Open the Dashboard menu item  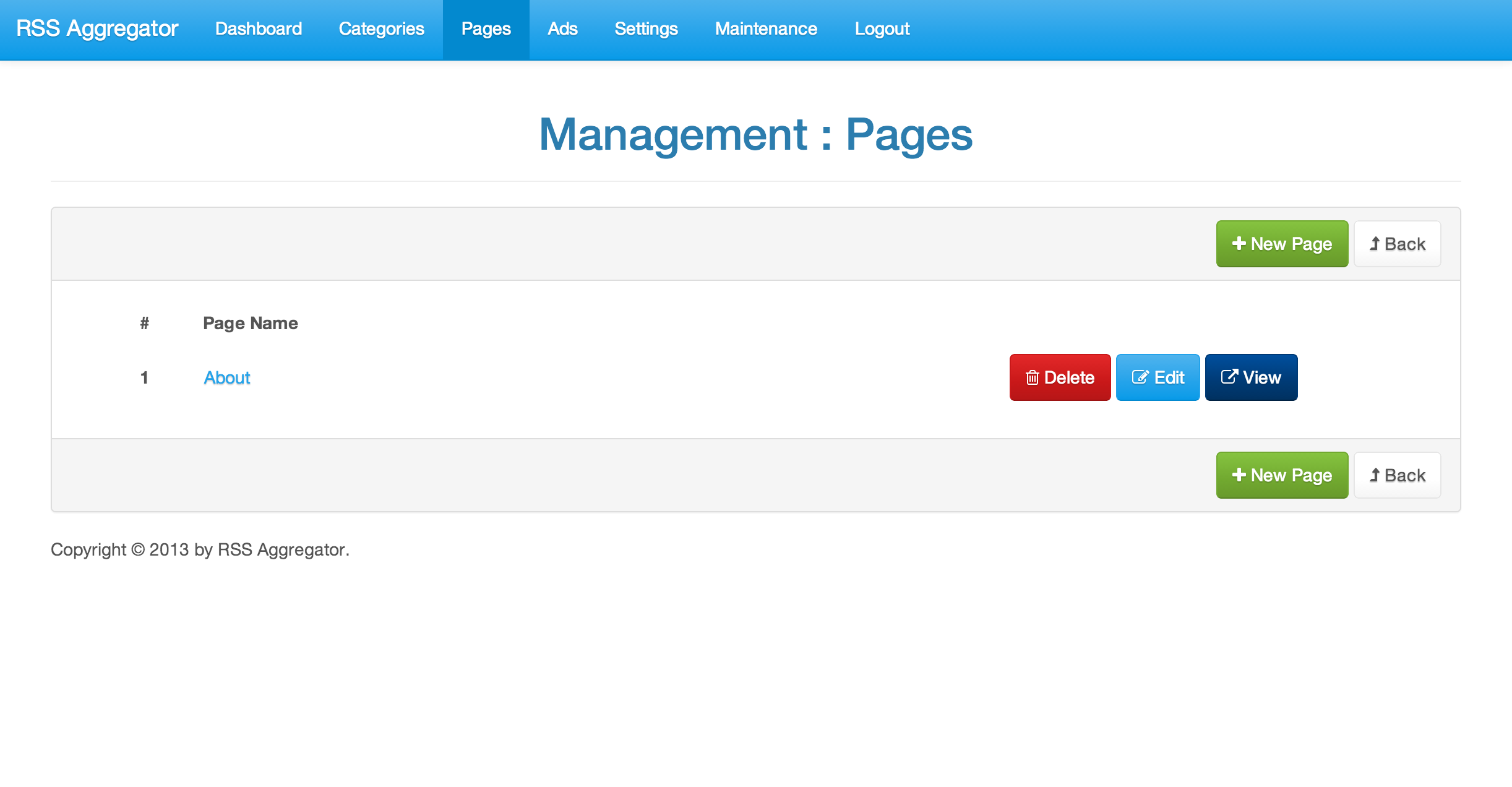click(x=259, y=29)
